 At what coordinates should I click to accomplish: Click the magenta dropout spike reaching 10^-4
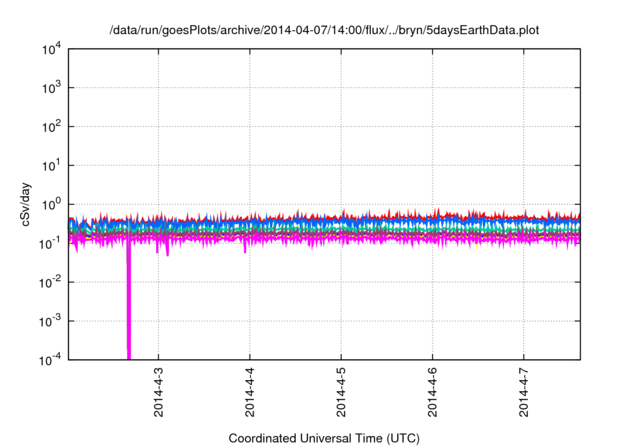click(x=129, y=302)
